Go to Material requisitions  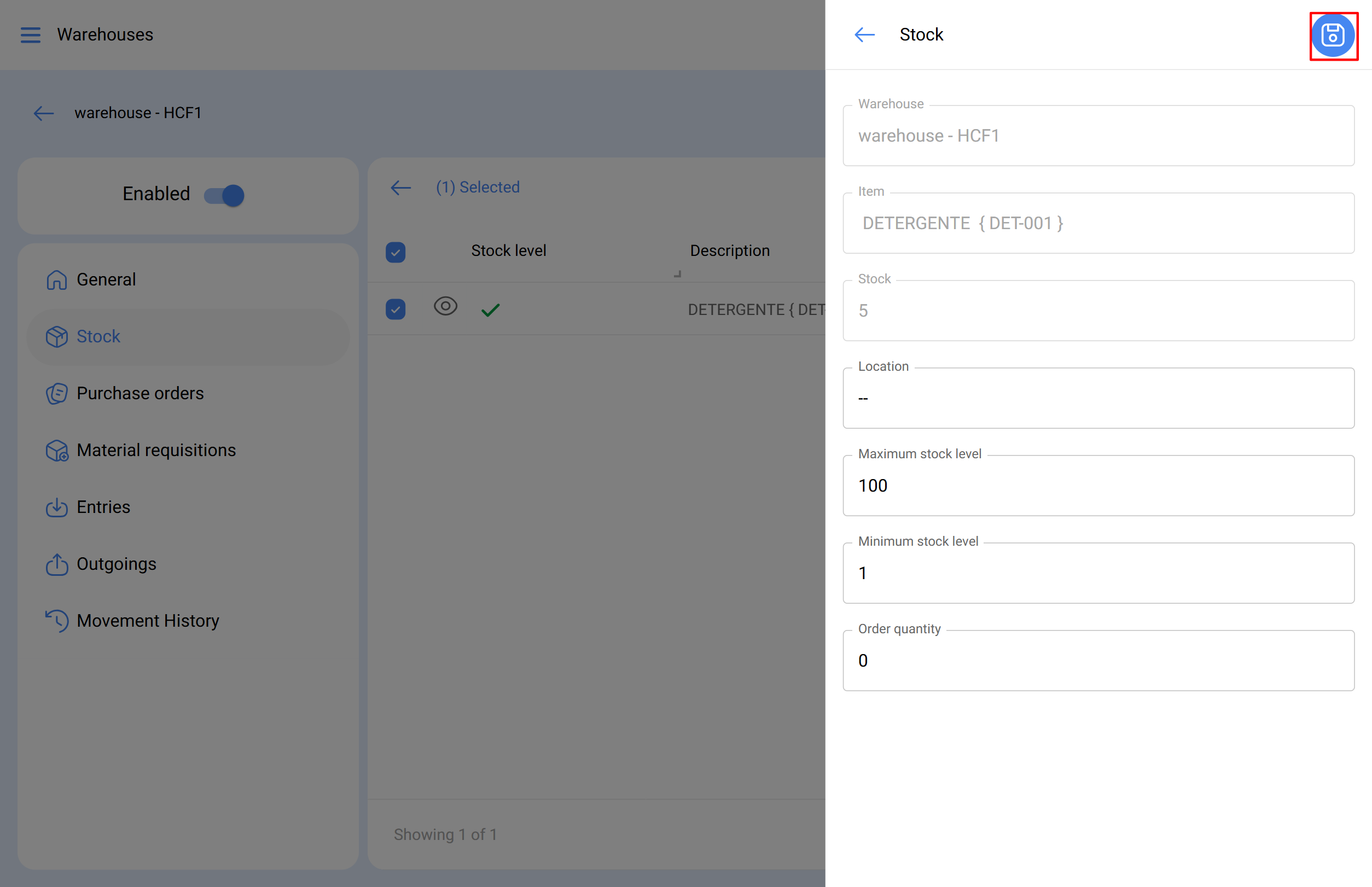(155, 450)
